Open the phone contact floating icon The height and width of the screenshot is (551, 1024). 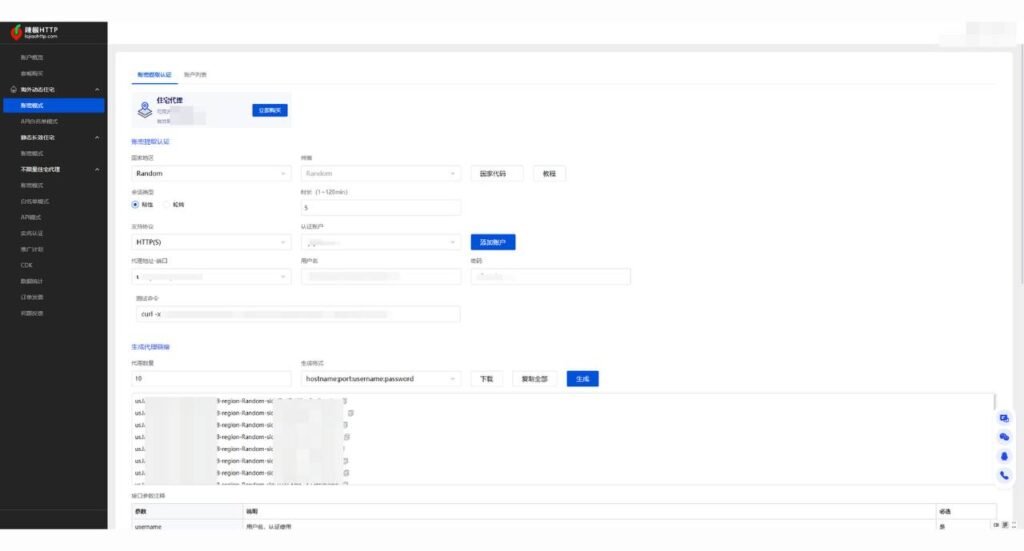coord(1004,475)
